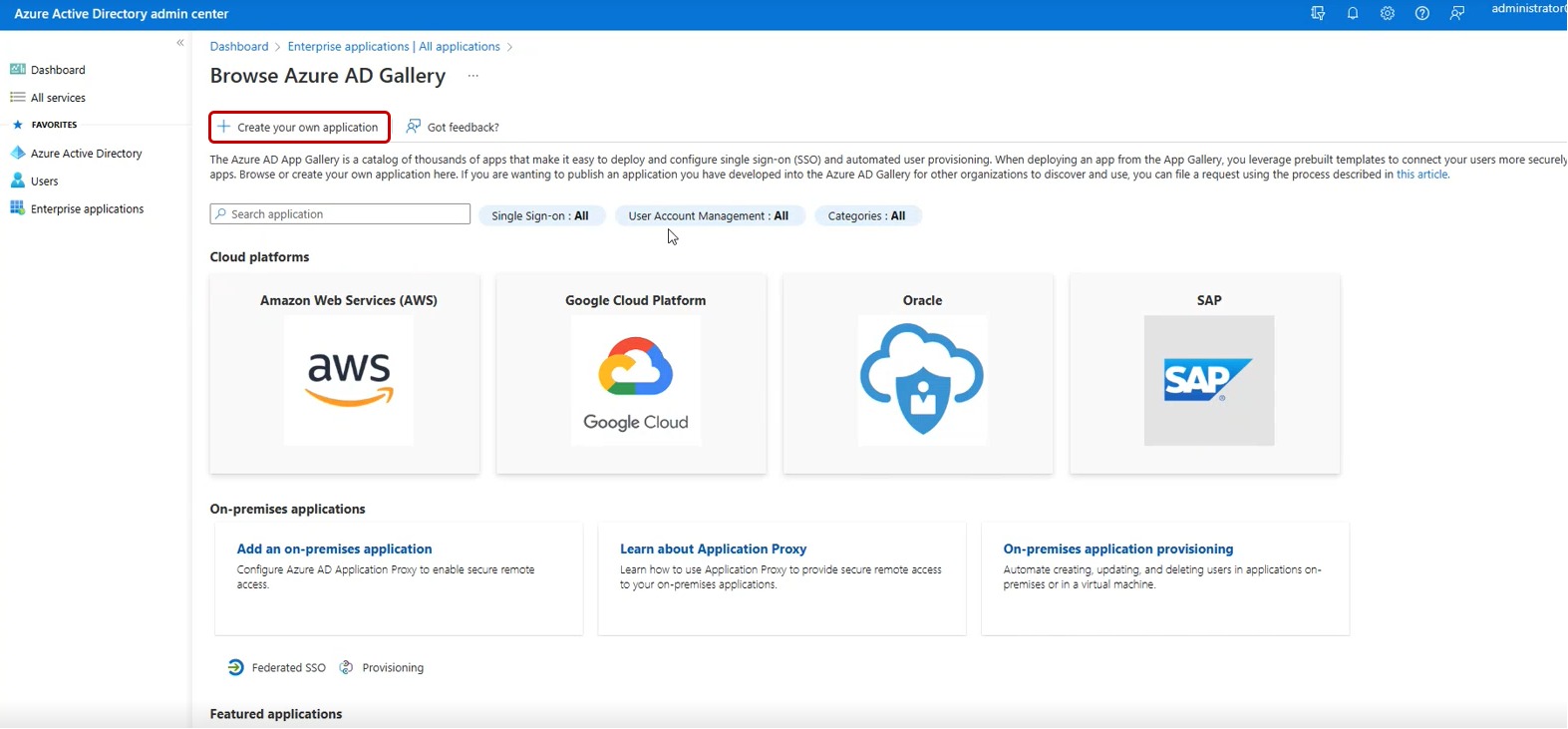
Task: Collapse the left navigation with the chevron icon
Action: pyautogui.click(x=180, y=43)
